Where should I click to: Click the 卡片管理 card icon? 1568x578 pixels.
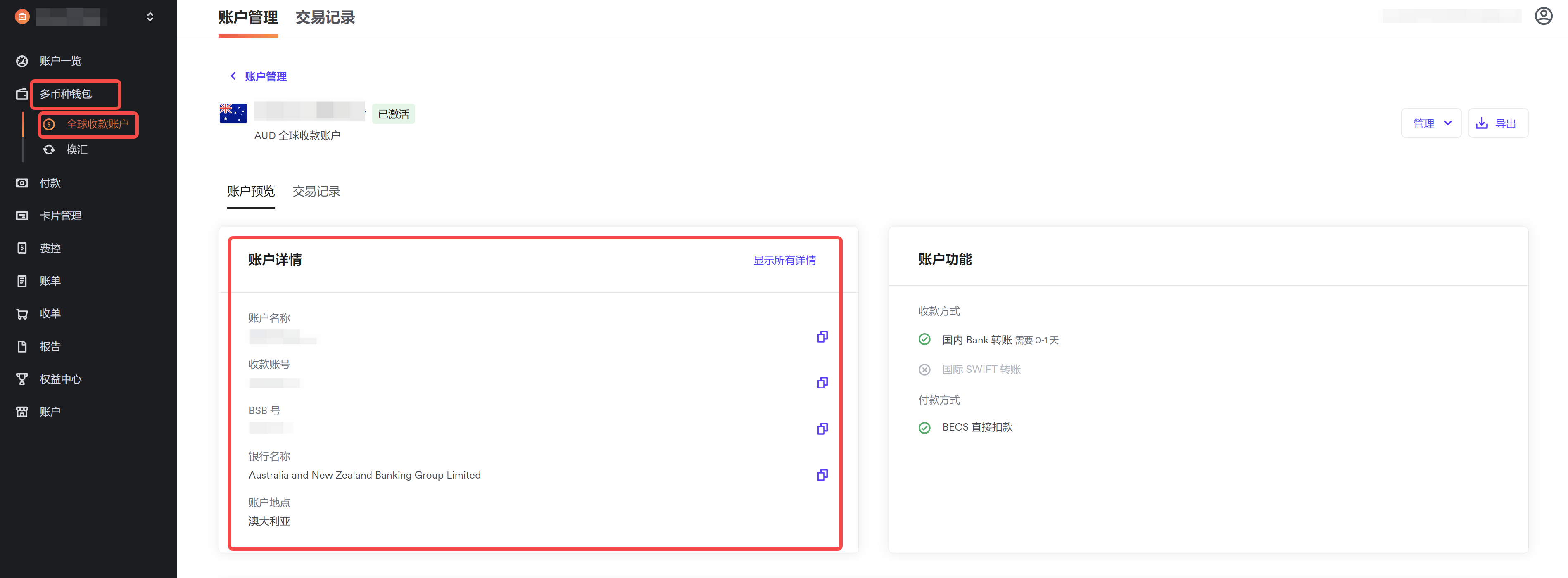point(22,216)
